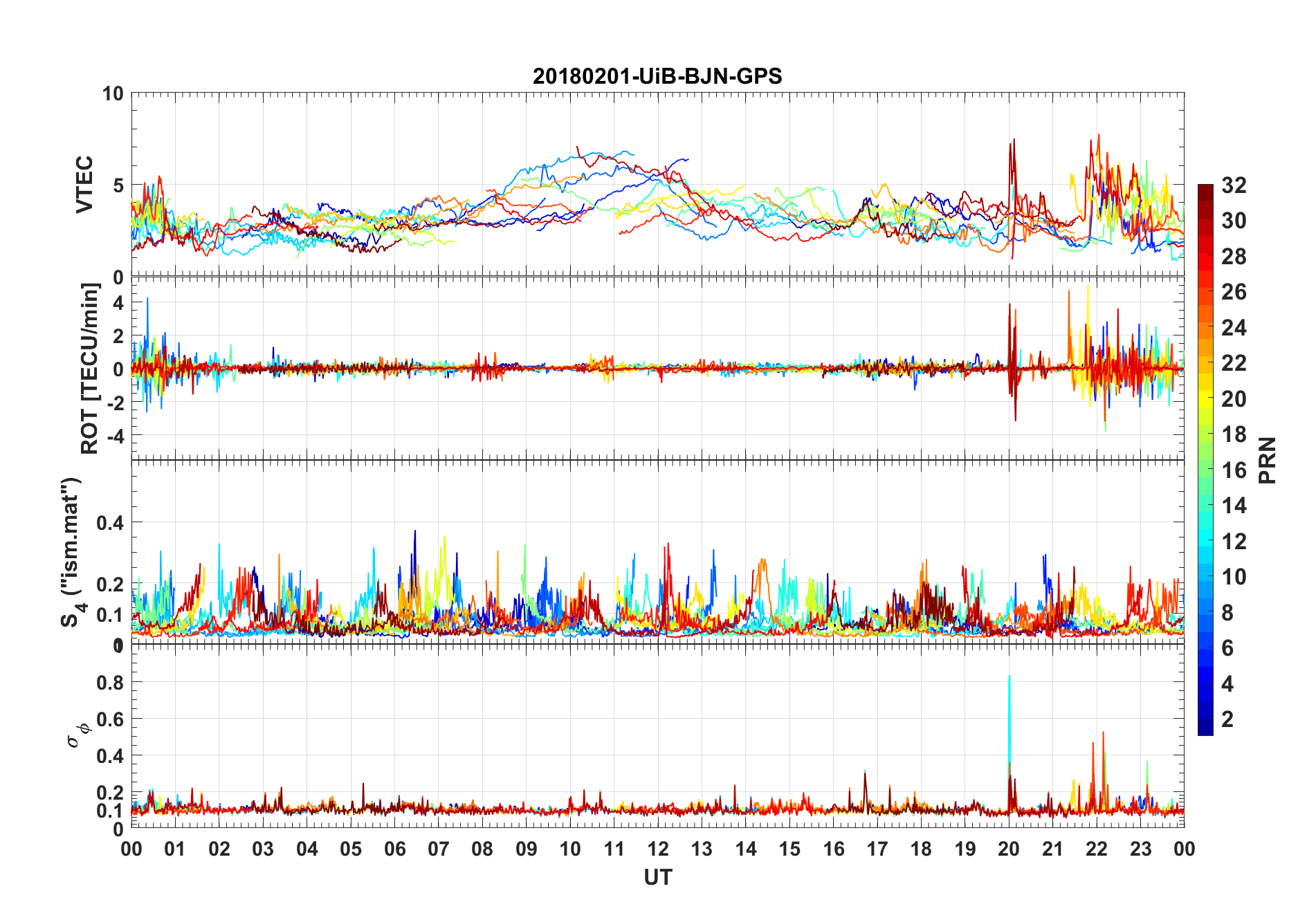Click colorbar tick label 32
This screenshot has height=920, width=1316.
pos(1234,185)
